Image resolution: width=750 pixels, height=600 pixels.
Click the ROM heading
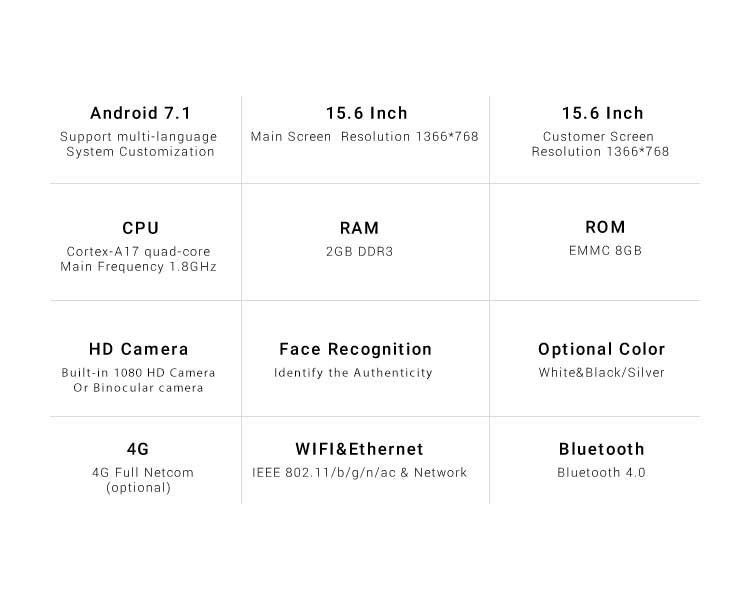pos(606,227)
